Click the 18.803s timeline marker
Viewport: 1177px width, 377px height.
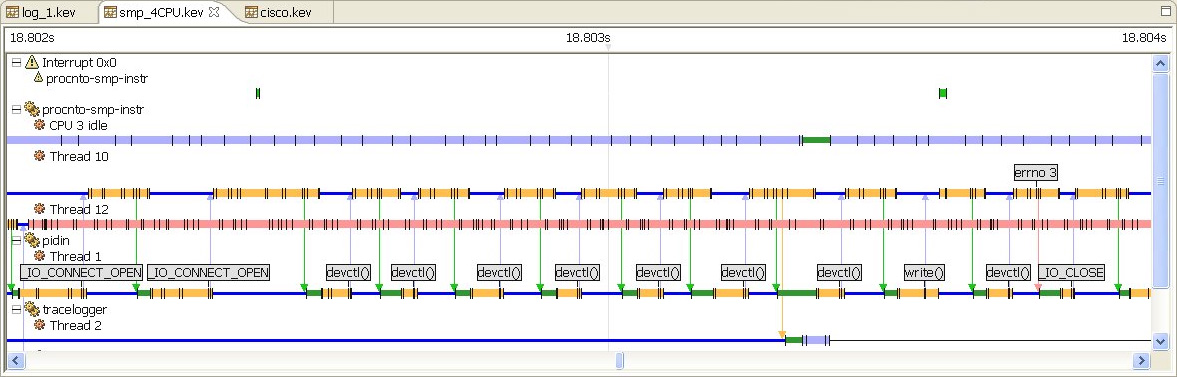609,47
